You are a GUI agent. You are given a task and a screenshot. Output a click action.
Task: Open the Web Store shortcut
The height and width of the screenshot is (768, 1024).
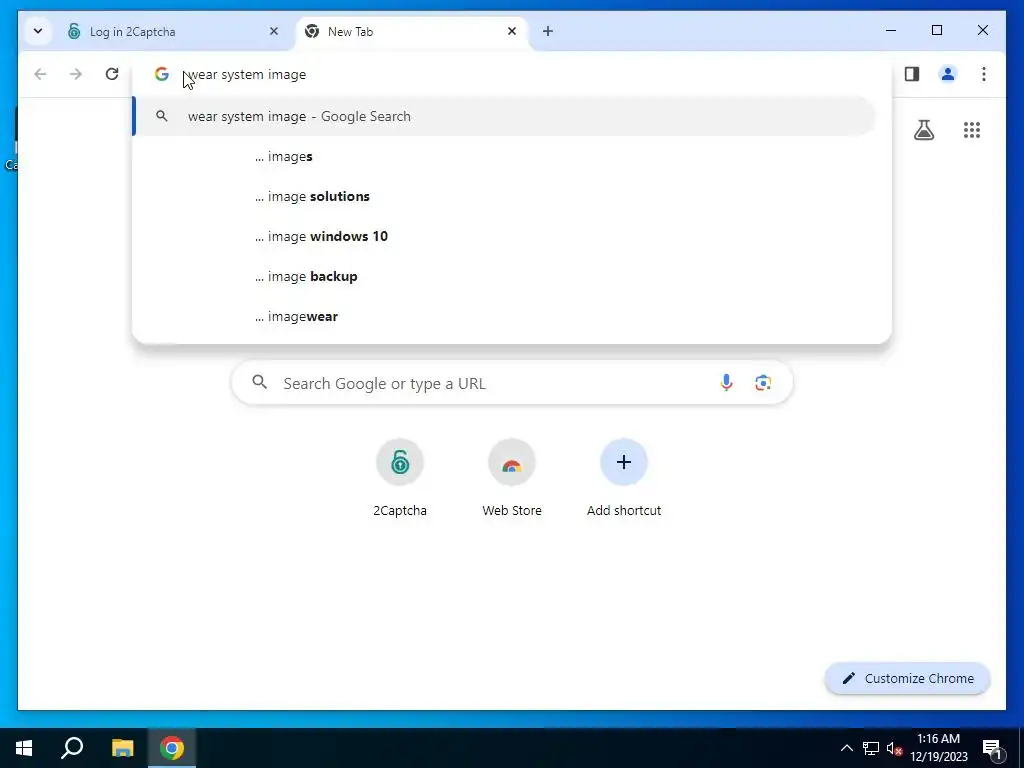pyautogui.click(x=512, y=479)
